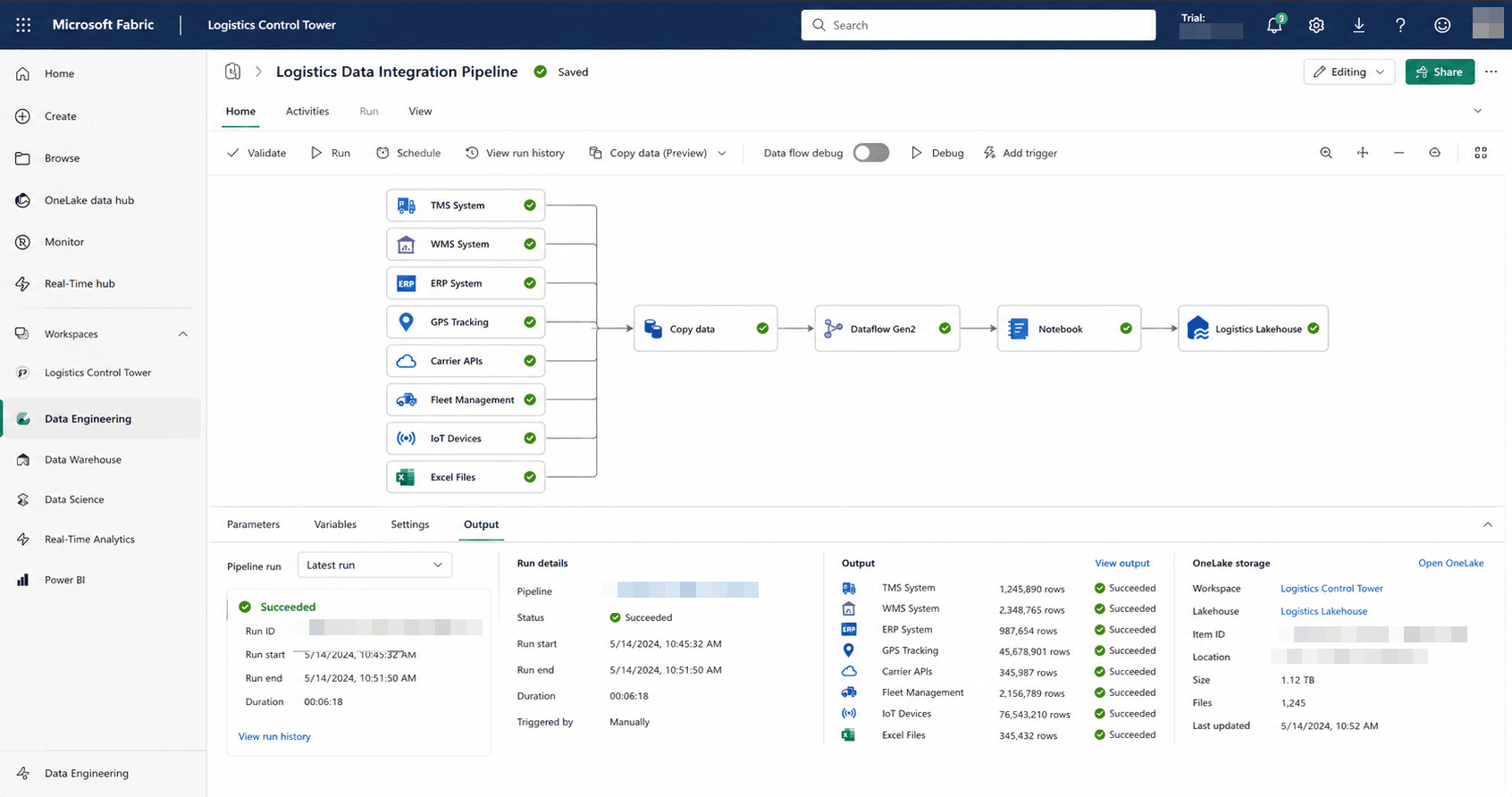The width and height of the screenshot is (1512, 797).
Task: Click the Validate button
Action: point(256,153)
